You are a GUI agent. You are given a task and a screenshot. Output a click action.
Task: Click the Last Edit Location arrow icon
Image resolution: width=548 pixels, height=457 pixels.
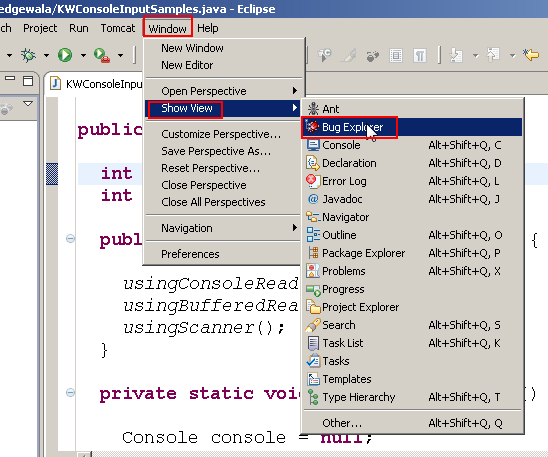coord(531,55)
